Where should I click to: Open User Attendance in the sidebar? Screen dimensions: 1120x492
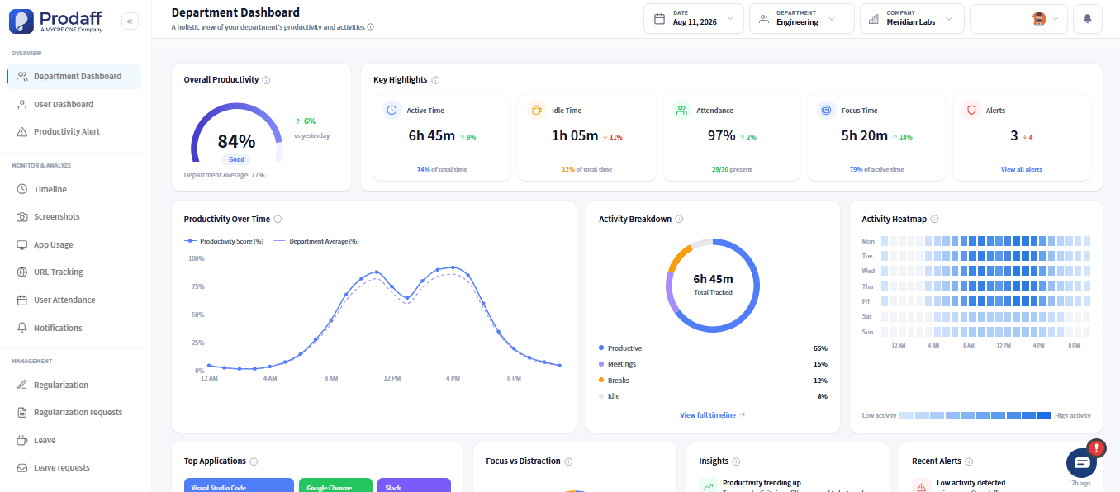74,300
